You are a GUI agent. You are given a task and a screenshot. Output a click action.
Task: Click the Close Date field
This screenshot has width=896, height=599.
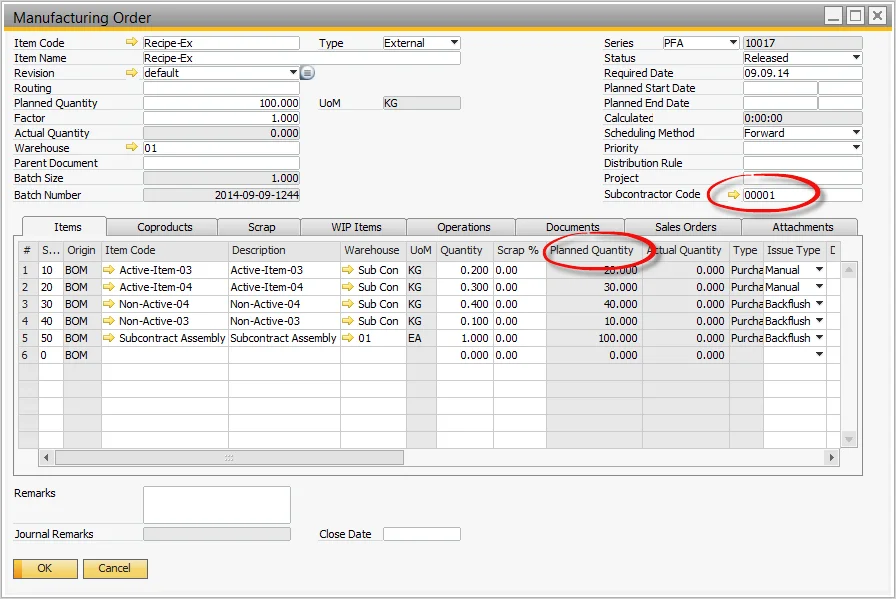pyautogui.click(x=422, y=534)
